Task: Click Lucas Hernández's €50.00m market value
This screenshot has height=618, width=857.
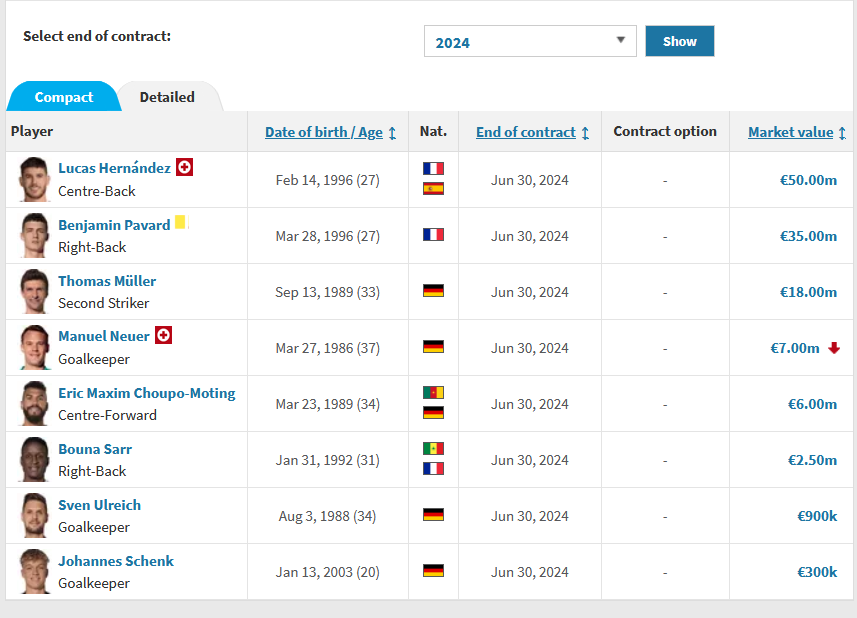Action: [x=808, y=180]
